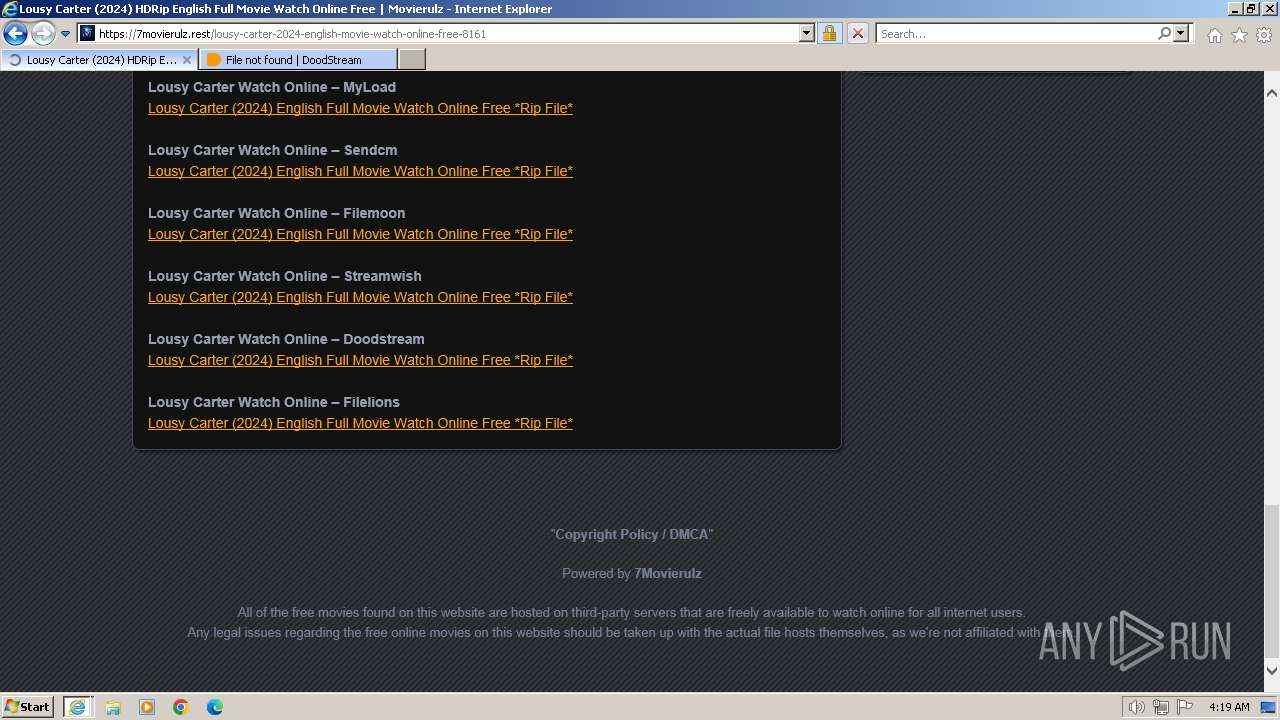Restore down the browser window
This screenshot has width=1280, height=720.
[1251, 8]
